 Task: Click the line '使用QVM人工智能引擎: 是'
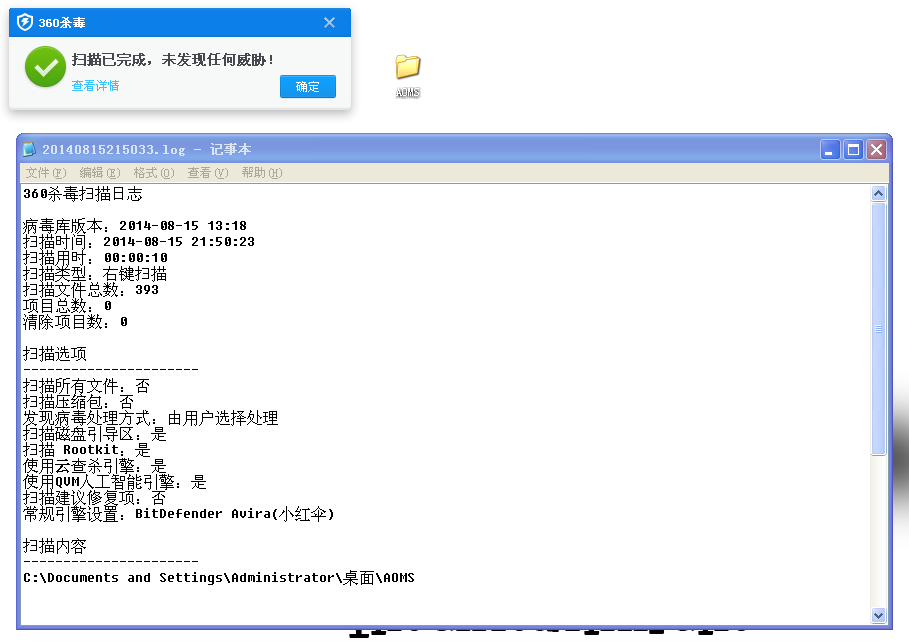tap(115, 482)
